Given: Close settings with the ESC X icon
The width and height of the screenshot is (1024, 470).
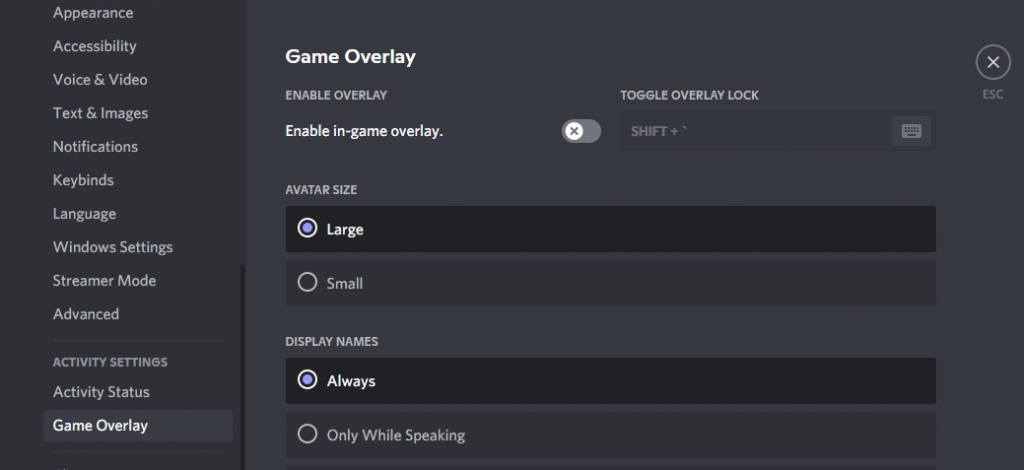Looking at the screenshot, I should [x=993, y=62].
